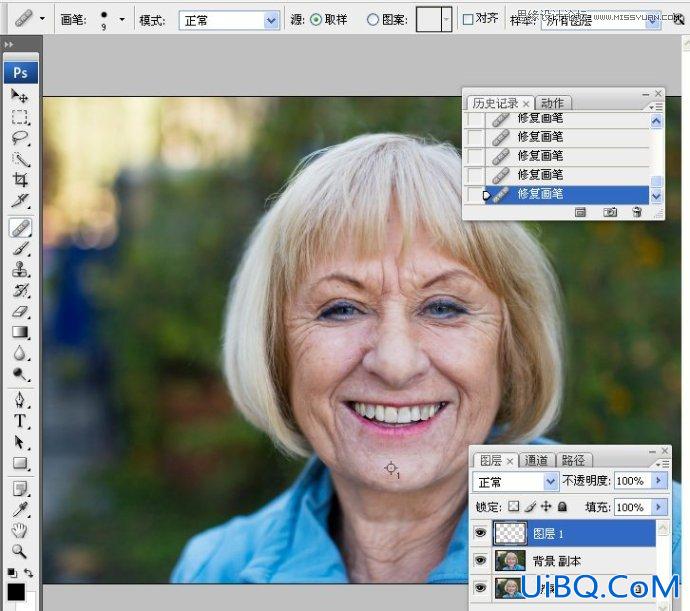The height and width of the screenshot is (611, 690).
Task: Click the pattern preview swatch
Action: [x=429, y=20]
